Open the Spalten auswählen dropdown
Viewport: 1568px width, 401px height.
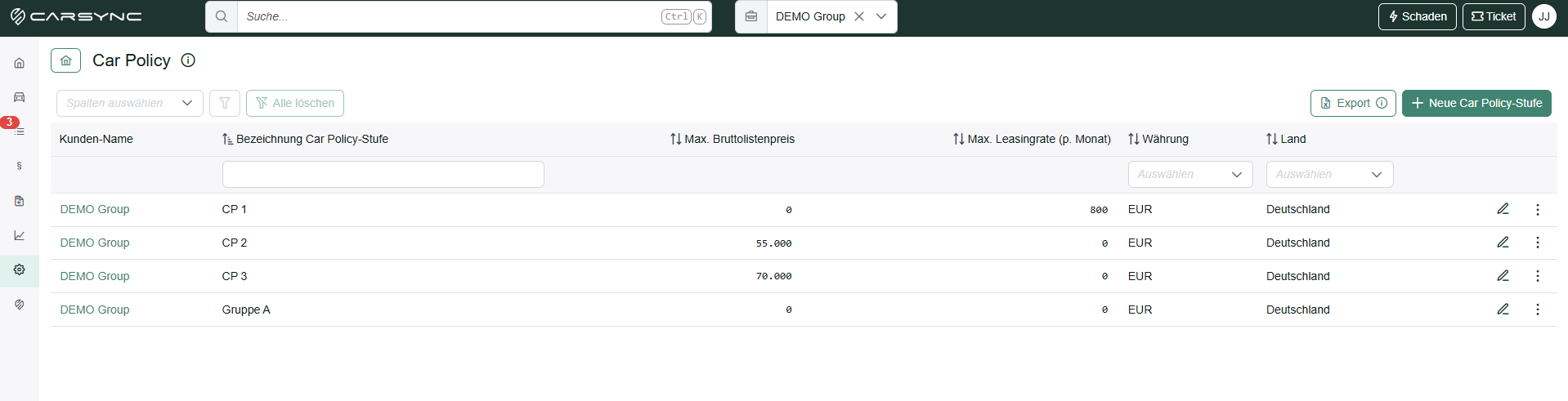[129, 103]
